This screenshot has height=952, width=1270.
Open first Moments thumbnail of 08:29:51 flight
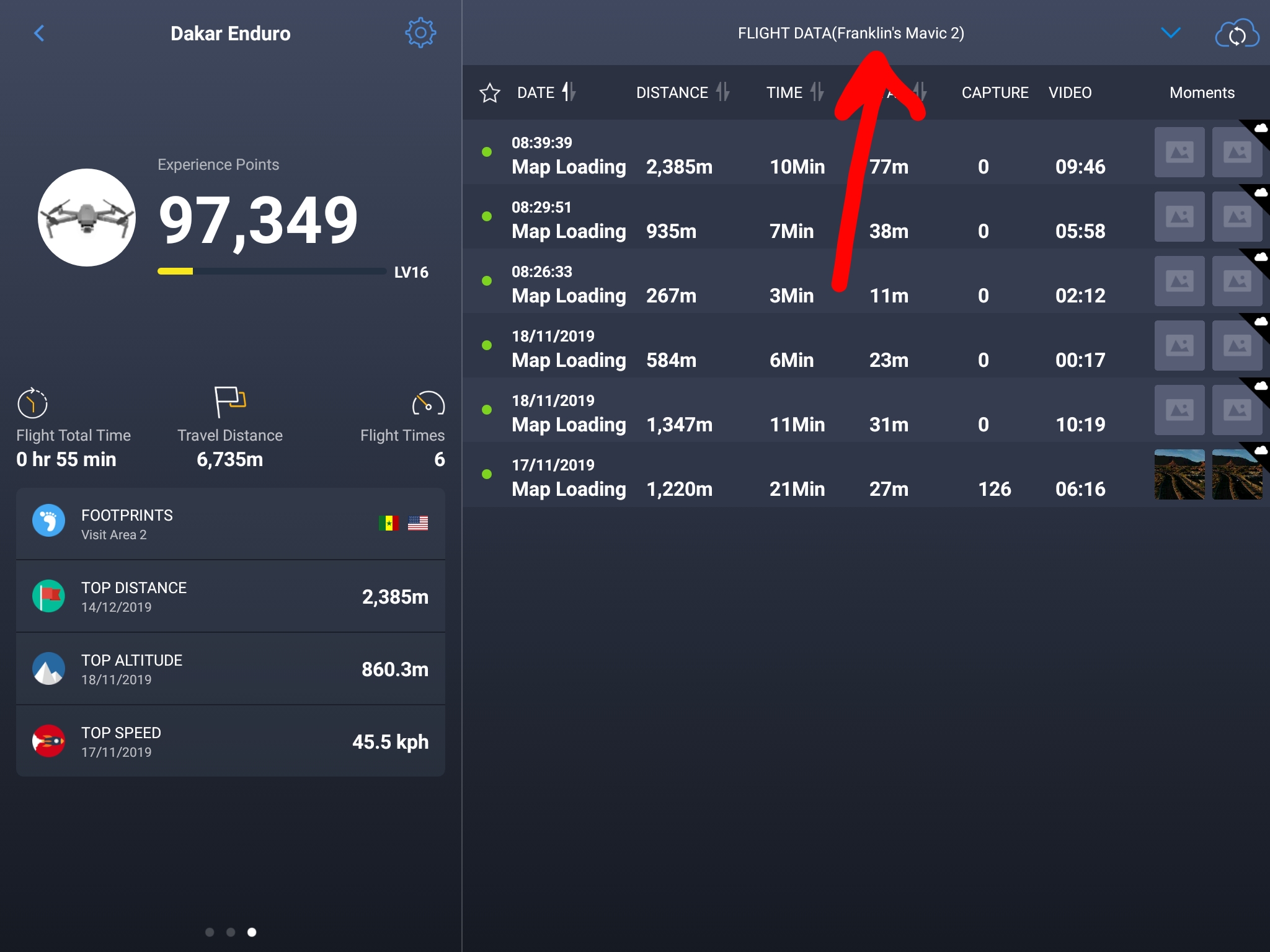[1179, 216]
